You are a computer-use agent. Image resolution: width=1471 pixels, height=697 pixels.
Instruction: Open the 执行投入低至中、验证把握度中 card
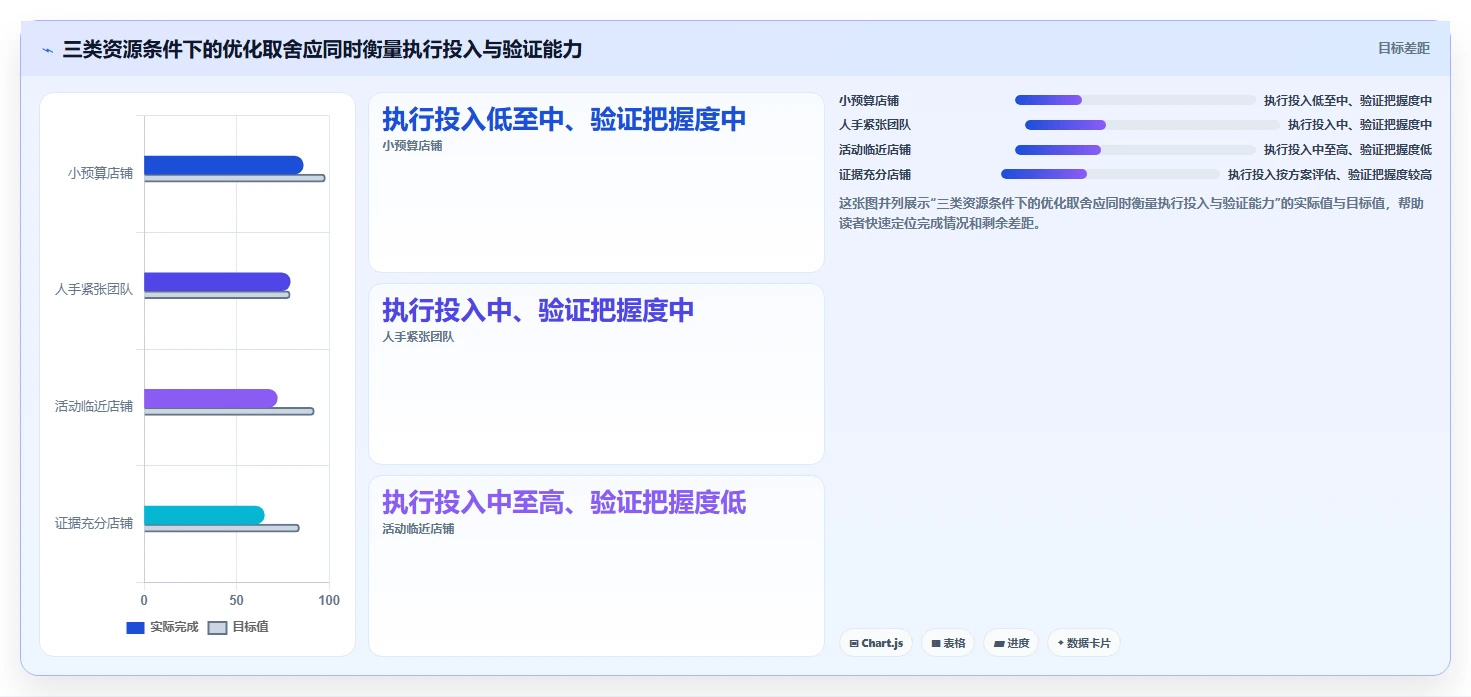[596, 182]
